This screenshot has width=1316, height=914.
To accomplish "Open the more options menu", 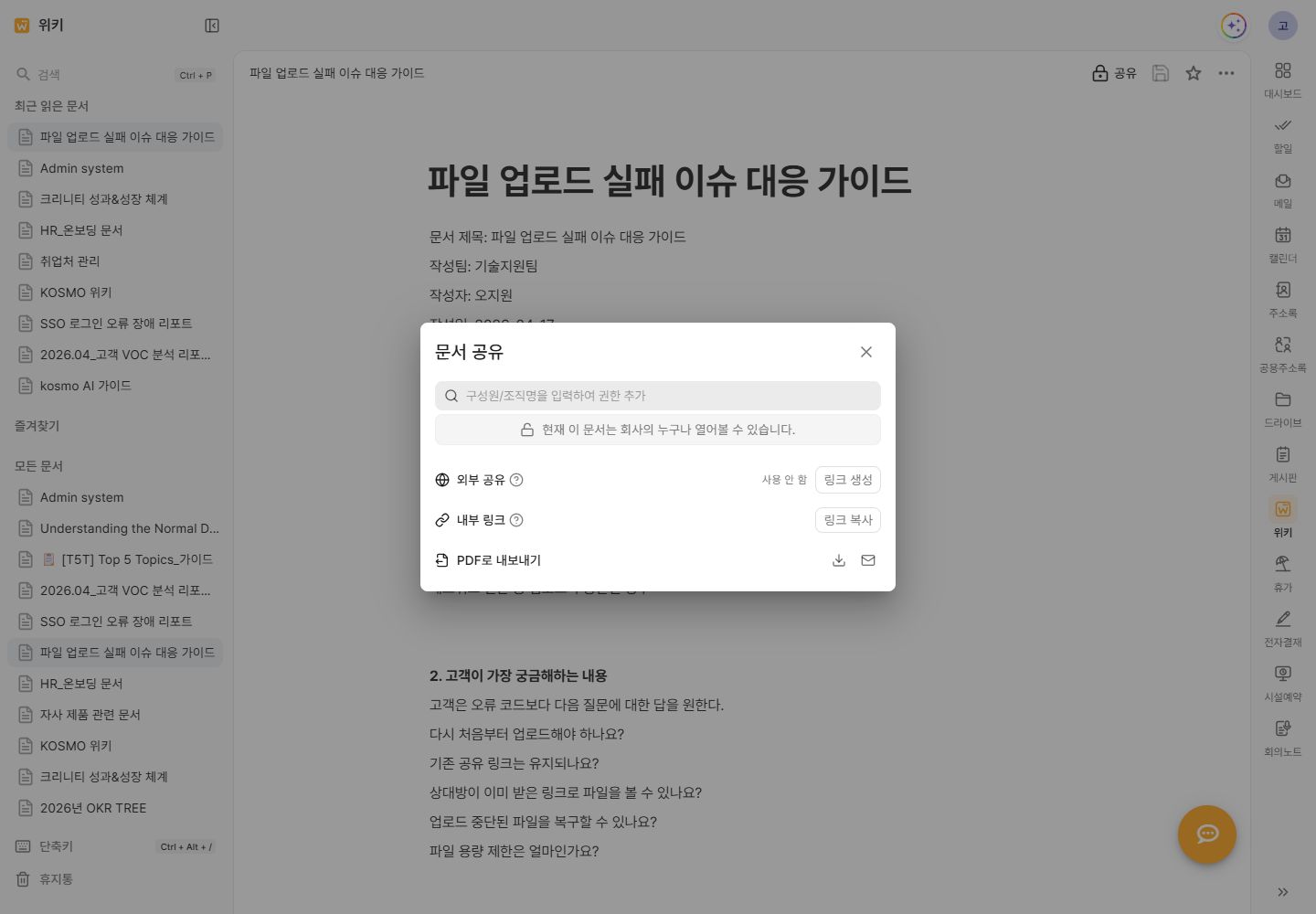I will tap(1226, 73).
